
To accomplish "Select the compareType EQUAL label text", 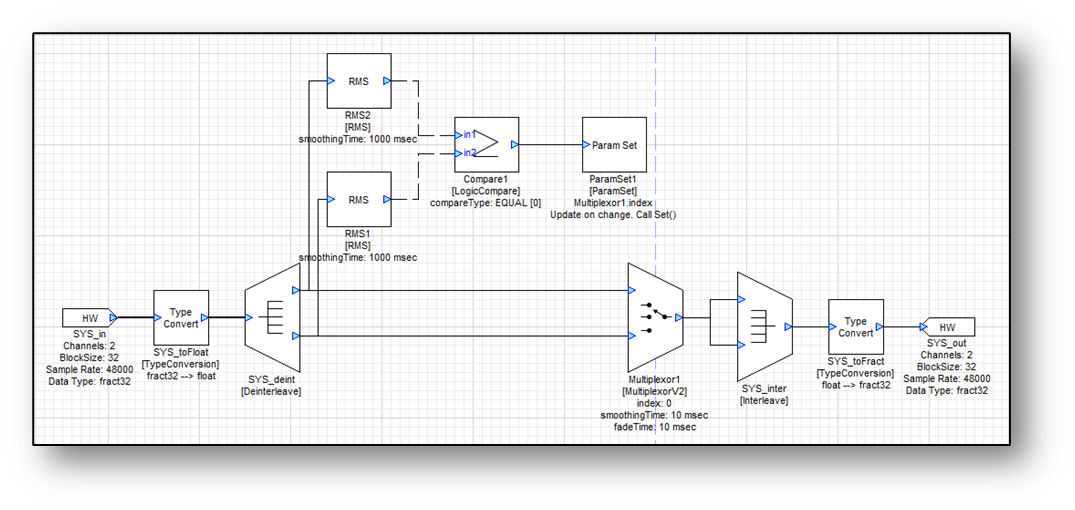I will [x=485, y=203].
